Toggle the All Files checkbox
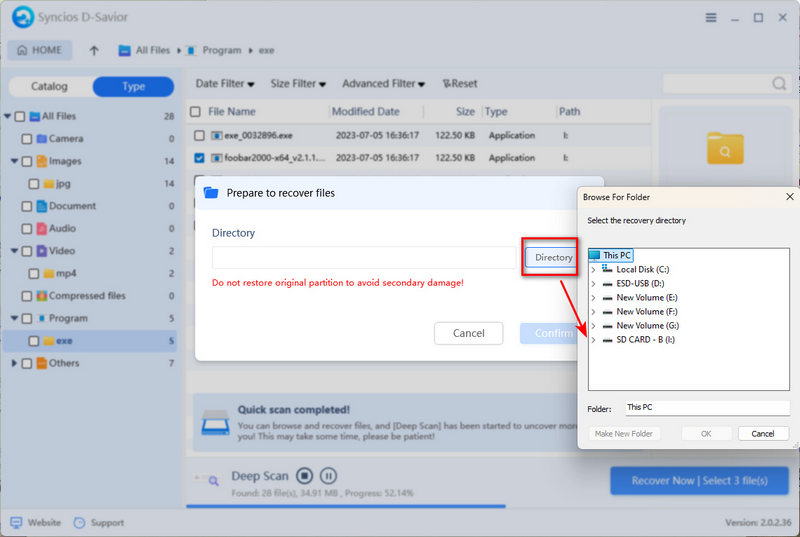800x537 pixels. 20,116
